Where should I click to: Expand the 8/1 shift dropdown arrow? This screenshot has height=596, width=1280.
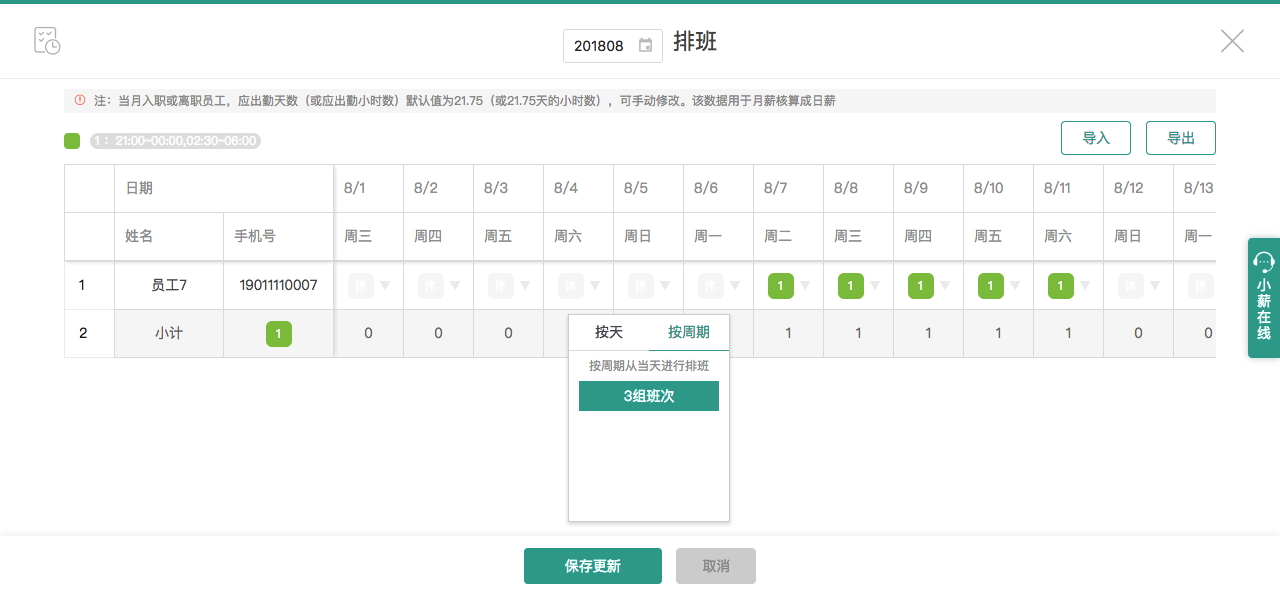pos(385,286)
